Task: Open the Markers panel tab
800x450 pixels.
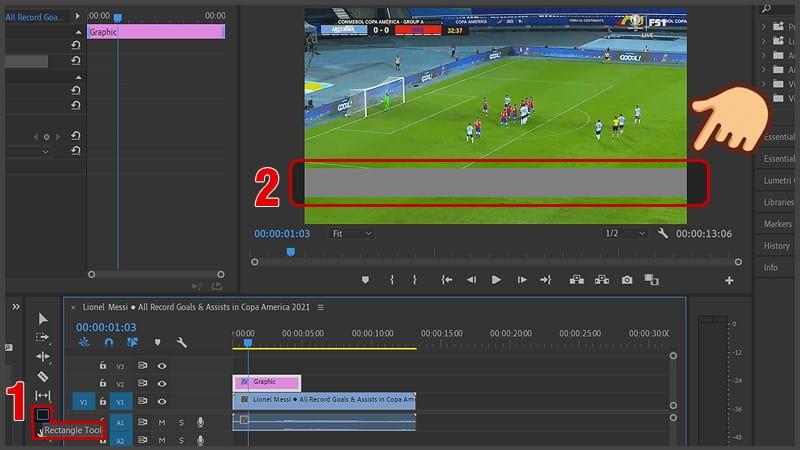Action: click(x=778, y=223)
